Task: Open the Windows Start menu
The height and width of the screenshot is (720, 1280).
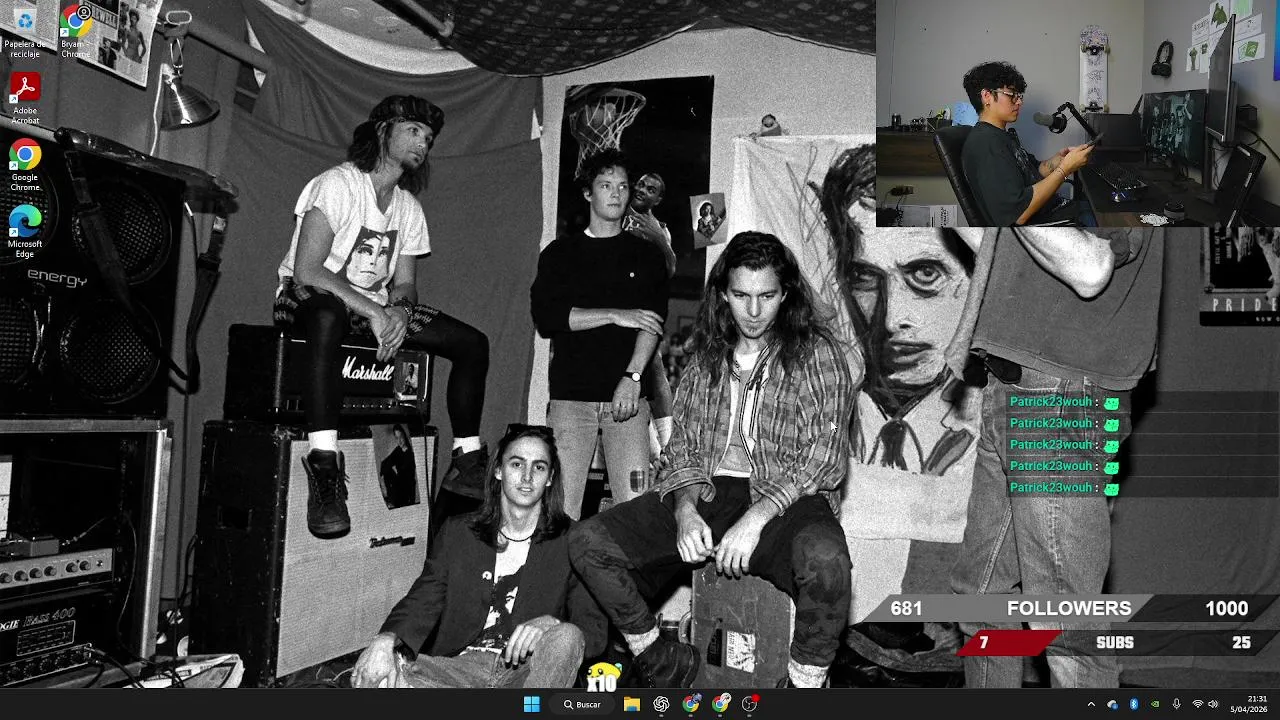Action: click(532, 704)
